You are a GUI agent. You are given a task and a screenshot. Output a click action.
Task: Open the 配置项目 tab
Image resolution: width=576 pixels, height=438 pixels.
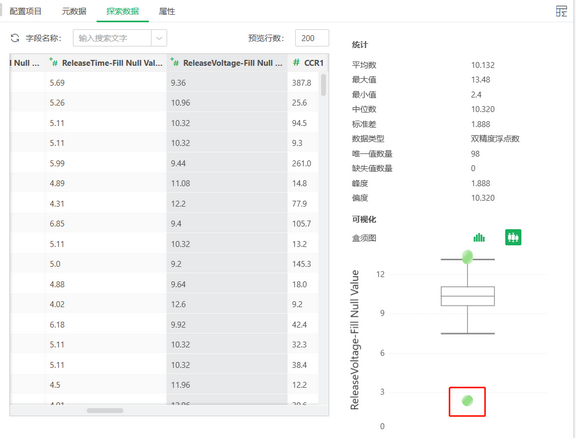point(25,11)
